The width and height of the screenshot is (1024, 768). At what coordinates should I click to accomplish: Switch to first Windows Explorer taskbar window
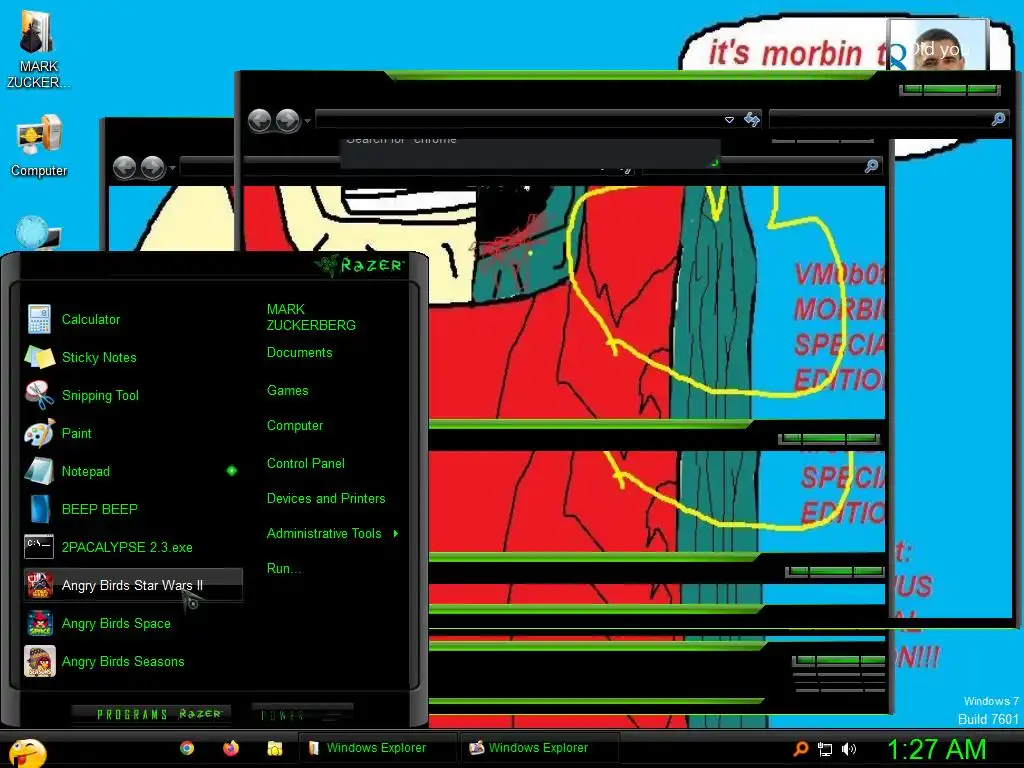377,748
